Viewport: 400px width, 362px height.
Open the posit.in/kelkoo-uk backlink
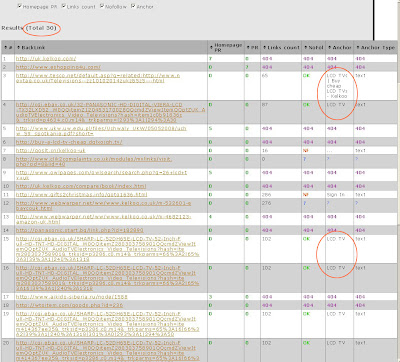pos(50,151)
